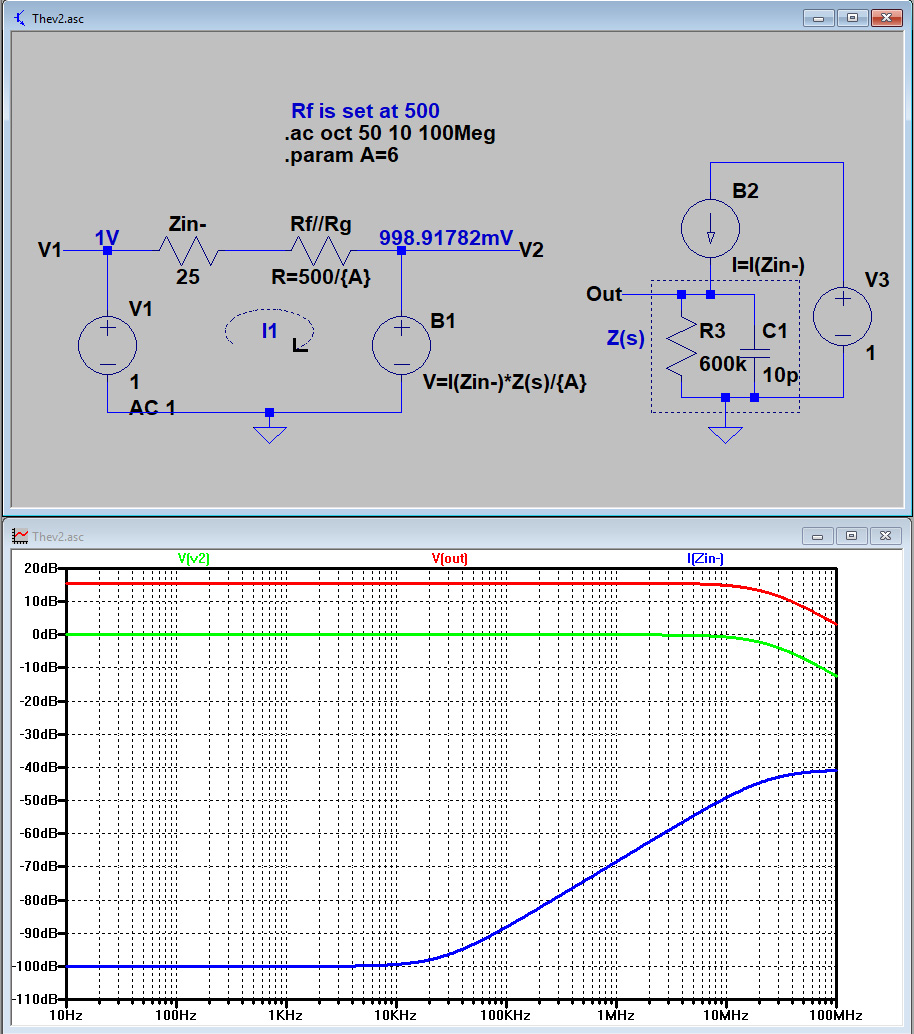Click the R=500/{A} value text
Screen dimensions: 914x1034
tap(321, 277)
